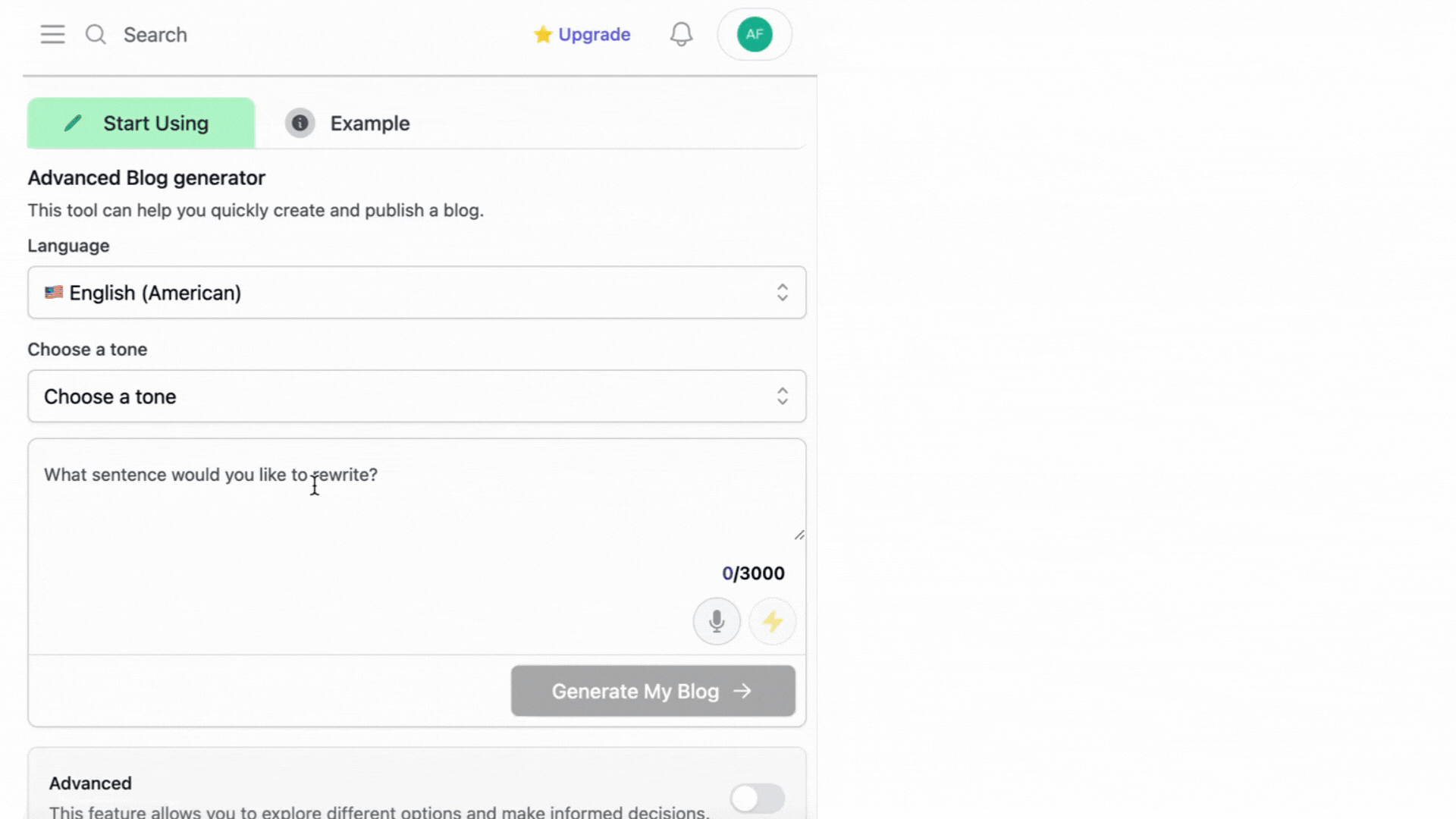This screenshot has width=1456, height=819.
Task: Click the text area resize handle
Action: [x=799, y=535]
